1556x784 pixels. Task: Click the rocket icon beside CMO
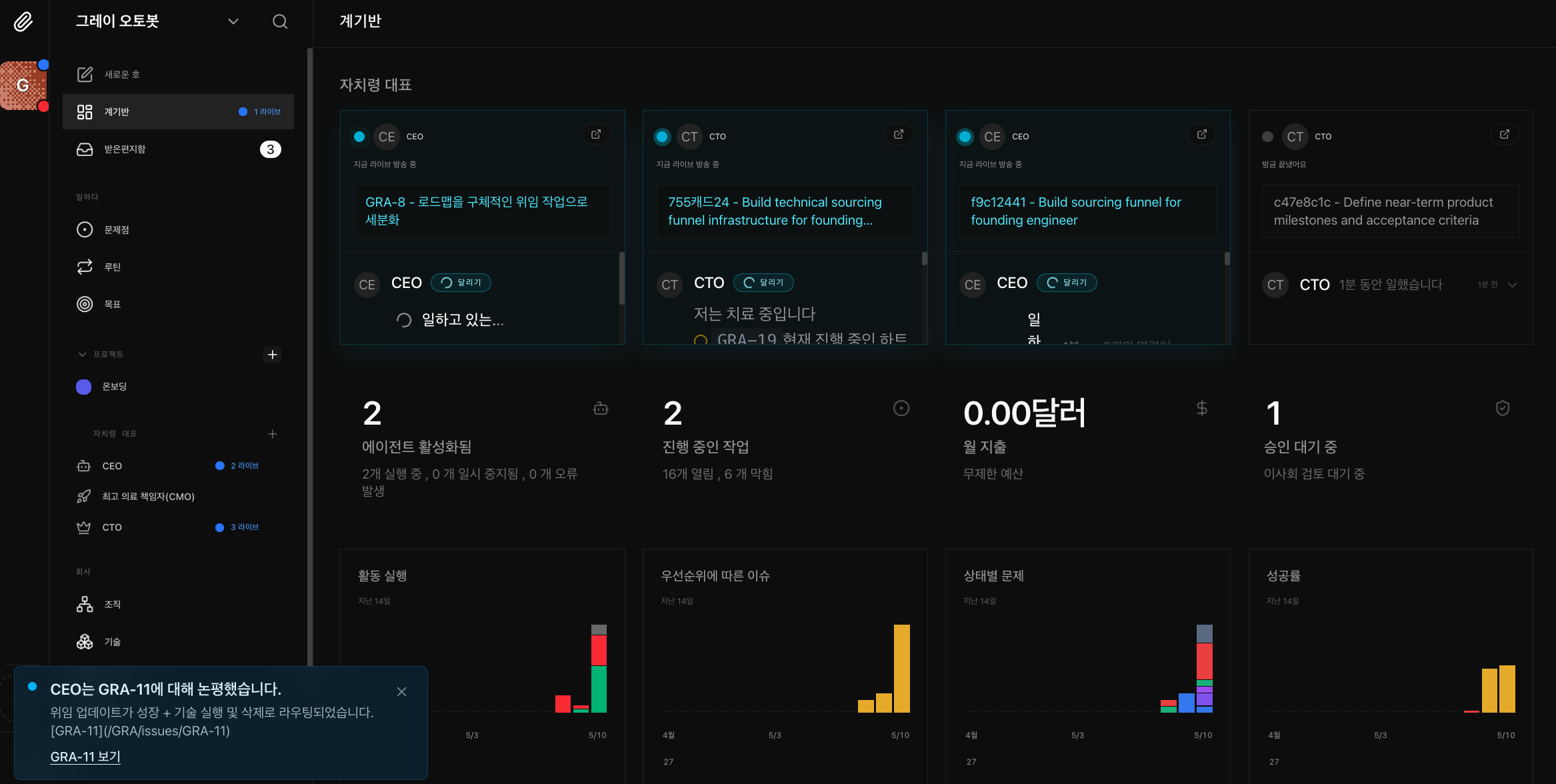84,497
